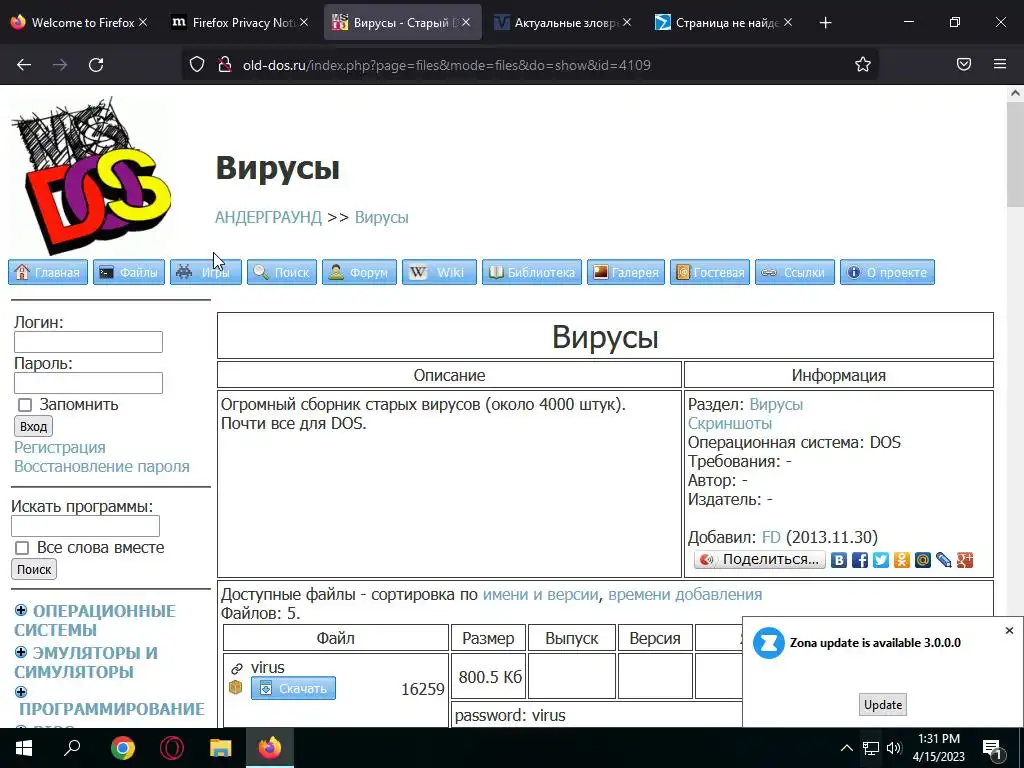Focus the Искать программы search field
The image size is (1024, 768).
click(x=86, y=526)
